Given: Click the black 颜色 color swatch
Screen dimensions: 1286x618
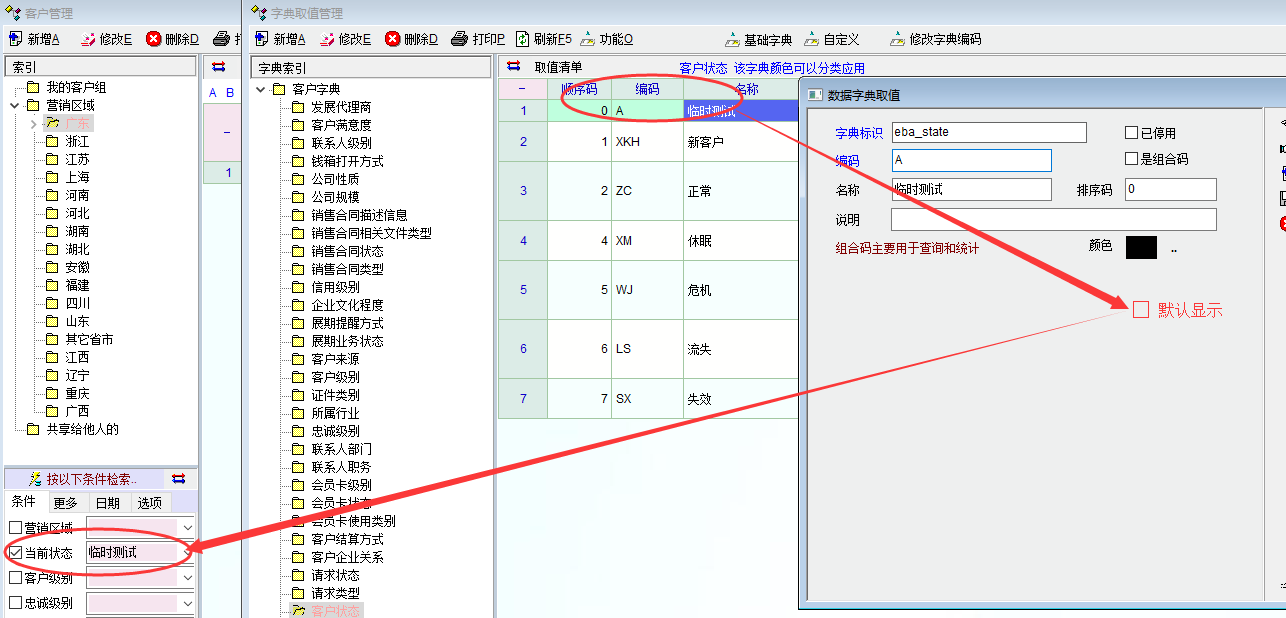Looking at the screenshot, I should pyautogui.click(x=1141, y=247).
